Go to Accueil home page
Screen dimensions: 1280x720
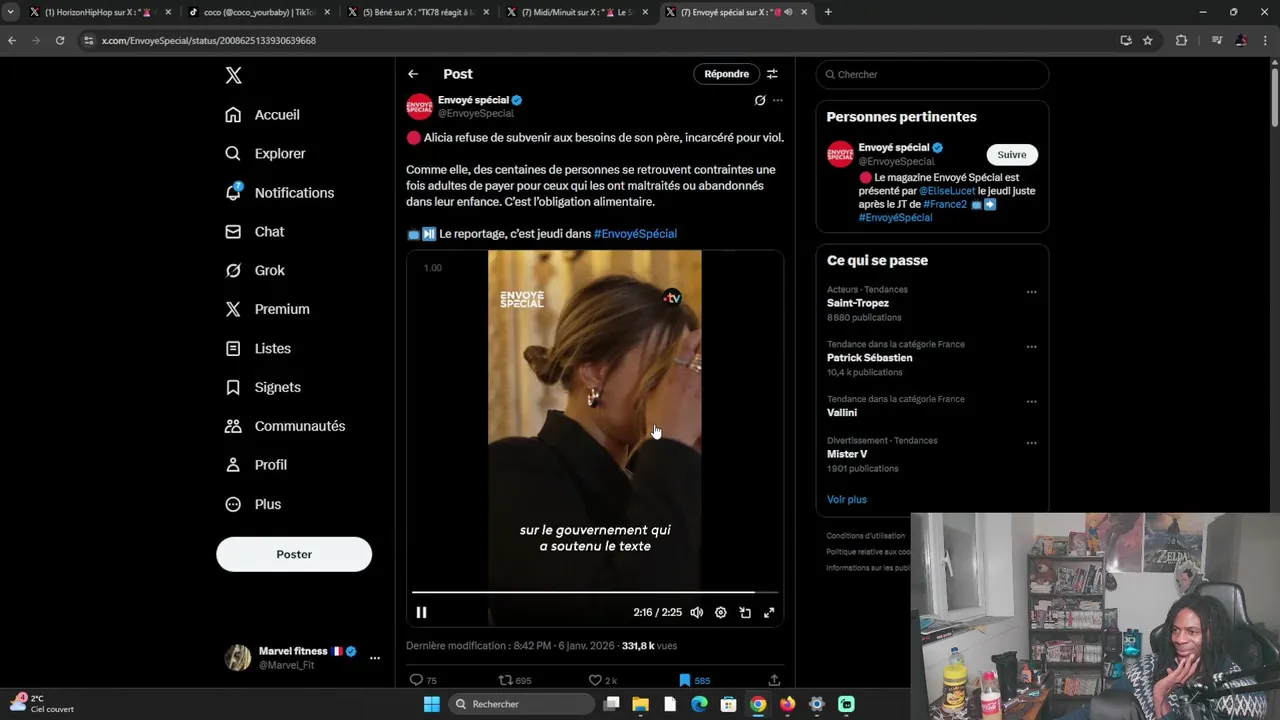point(263,115)
